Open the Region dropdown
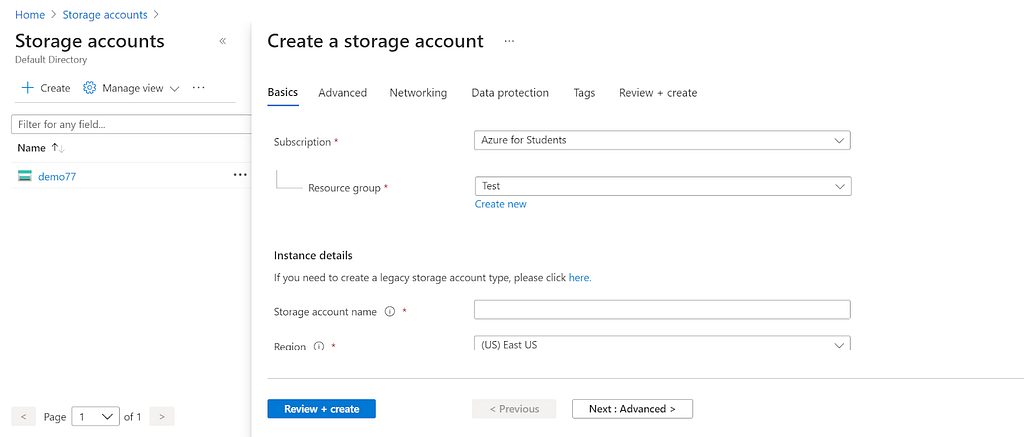This screenshot has width=1024, height=437. (662, 344)
